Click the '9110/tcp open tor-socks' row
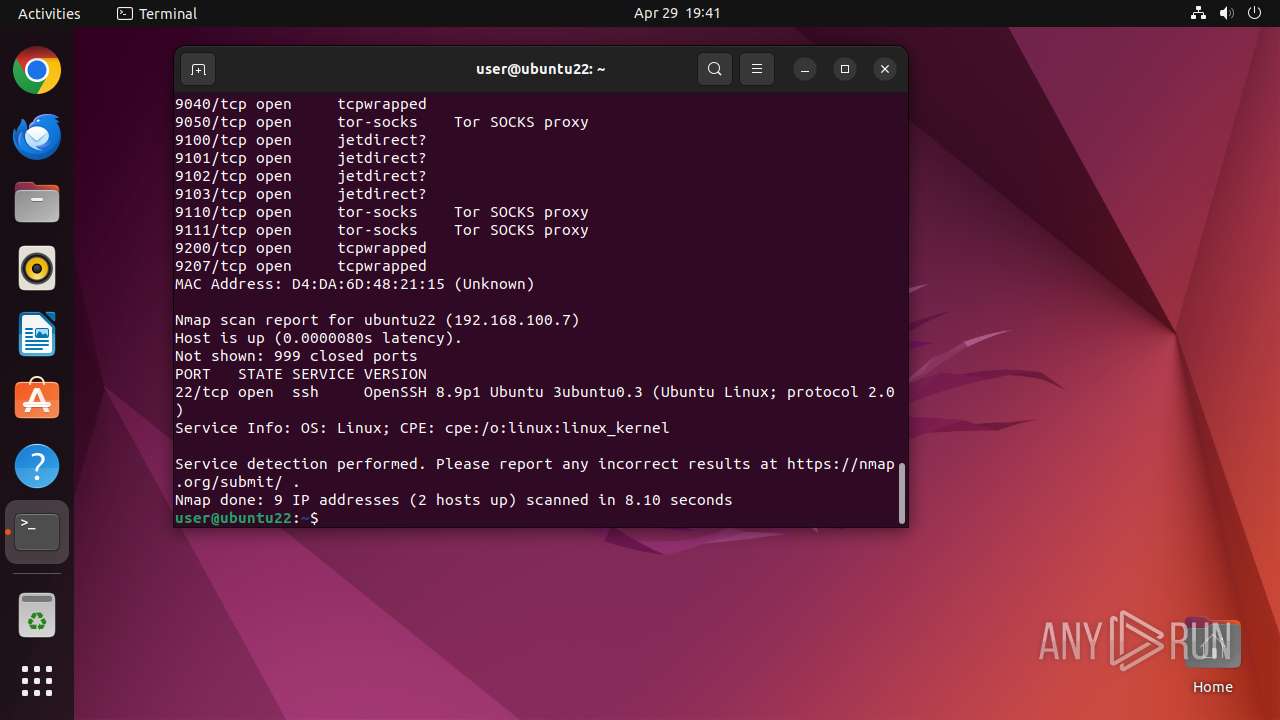The height and width of the screenshot is (720, 1280). click(382, 212)
